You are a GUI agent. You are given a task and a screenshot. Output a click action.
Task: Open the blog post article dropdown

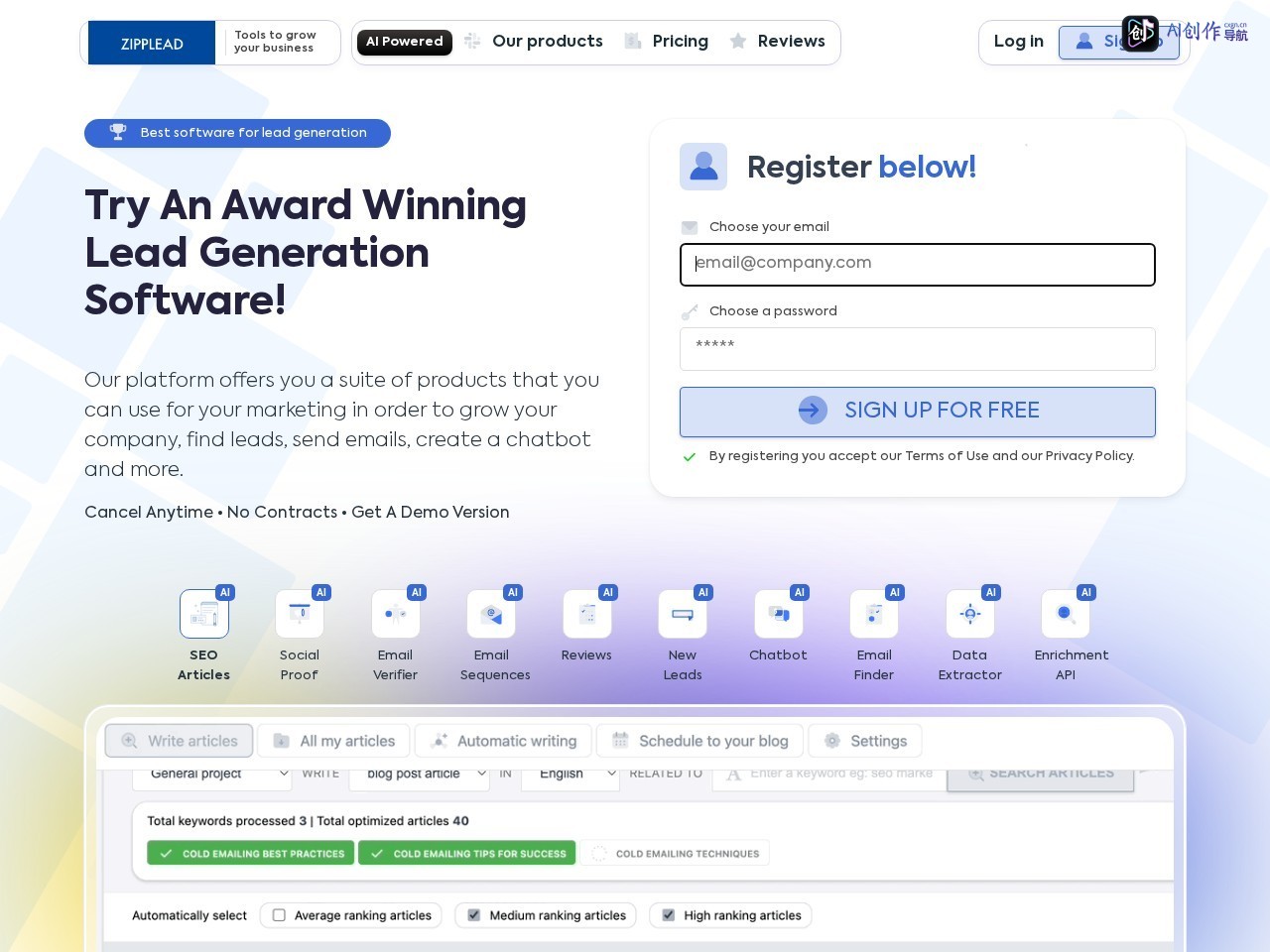pos(420,774)
